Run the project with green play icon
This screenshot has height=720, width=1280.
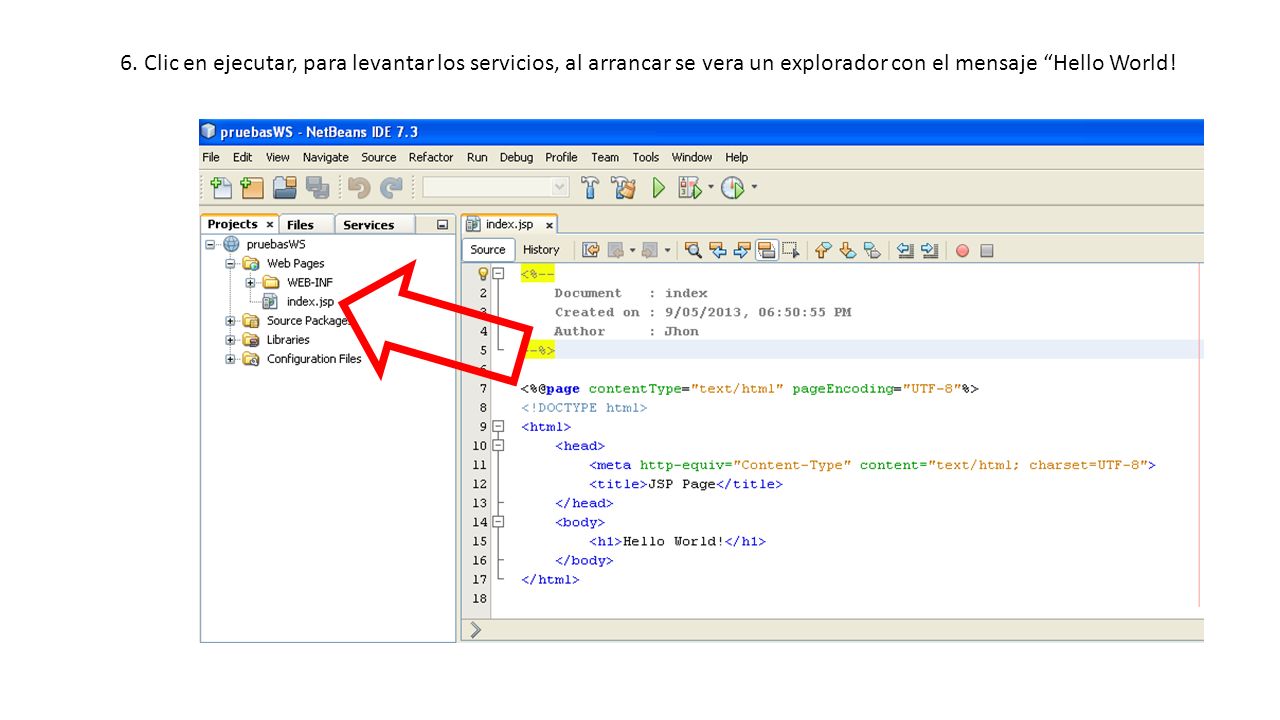[658, 187]
